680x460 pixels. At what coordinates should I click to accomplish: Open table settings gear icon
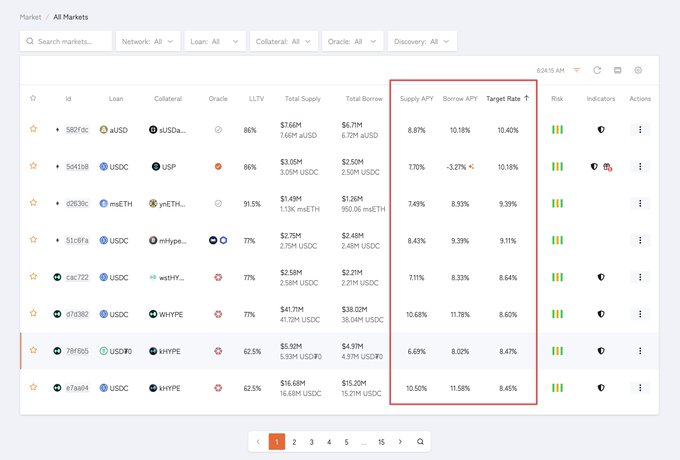click(638, 70)
